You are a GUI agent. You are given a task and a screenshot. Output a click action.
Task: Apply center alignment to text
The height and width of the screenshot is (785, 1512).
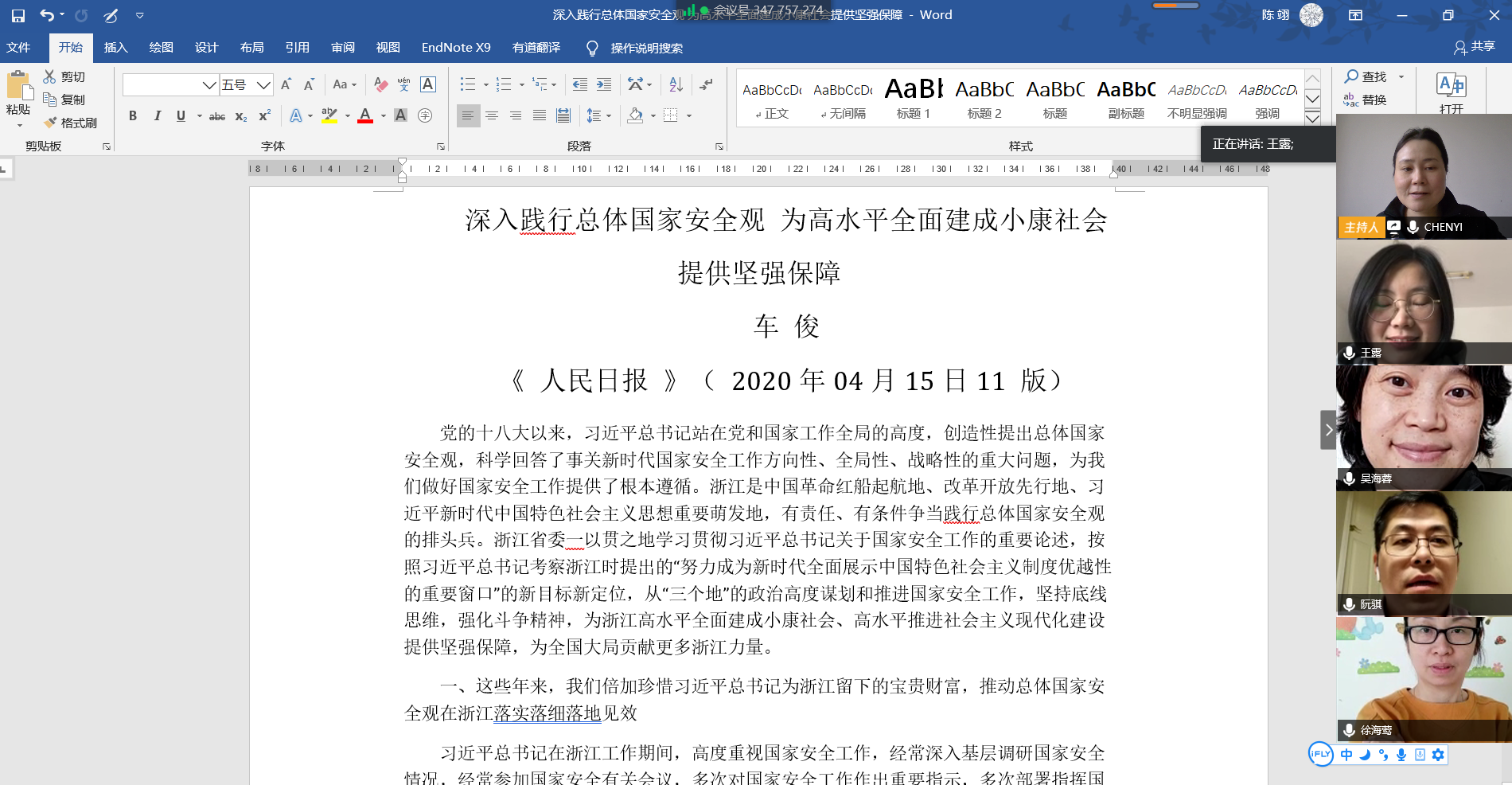coord(492,115)
